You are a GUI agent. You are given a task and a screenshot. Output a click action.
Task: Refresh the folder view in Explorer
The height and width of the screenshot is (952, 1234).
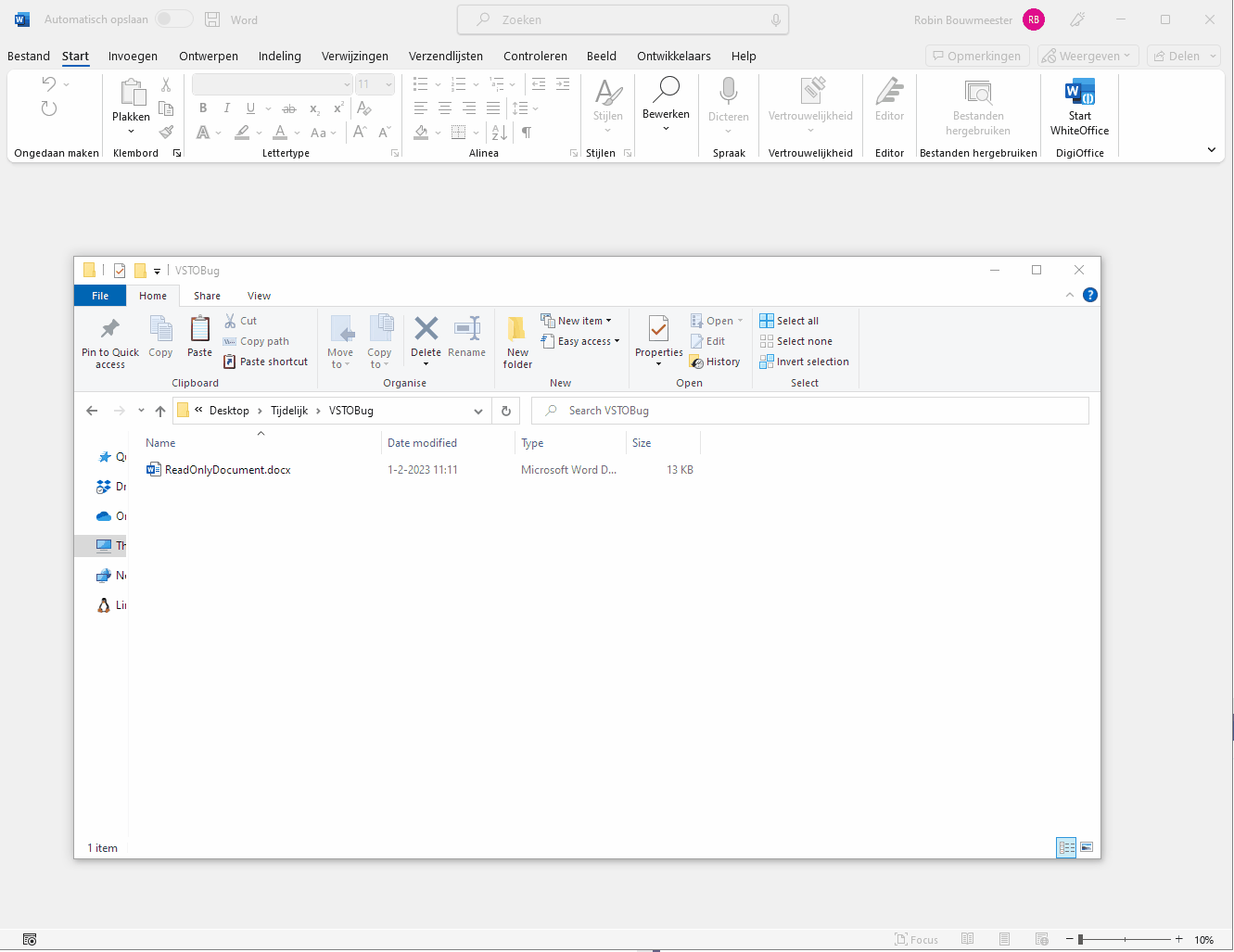pos(505,410)
